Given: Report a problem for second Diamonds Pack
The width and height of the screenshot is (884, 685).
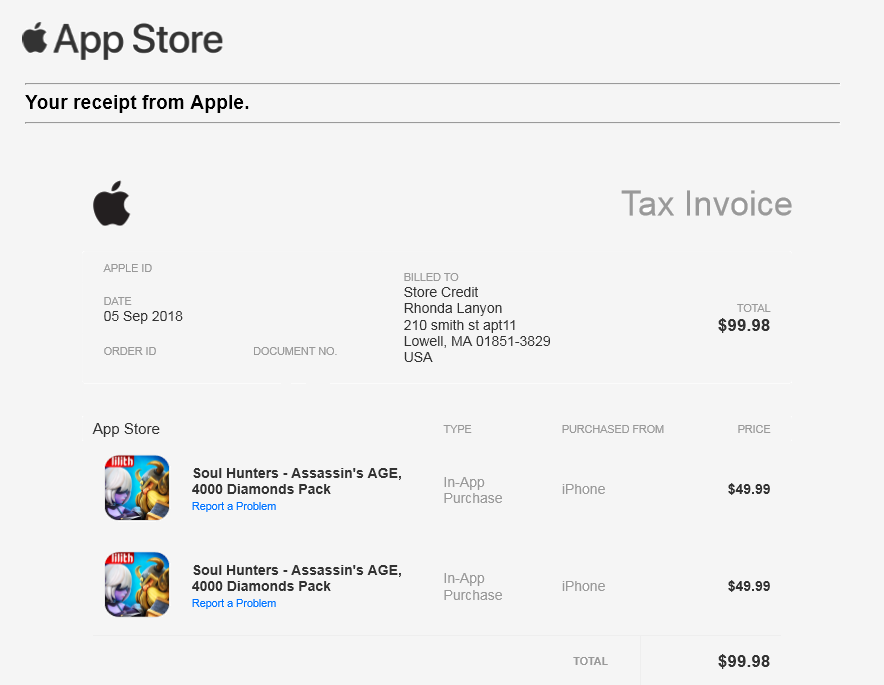Looking at the screenshot, I should pos(234,604).
